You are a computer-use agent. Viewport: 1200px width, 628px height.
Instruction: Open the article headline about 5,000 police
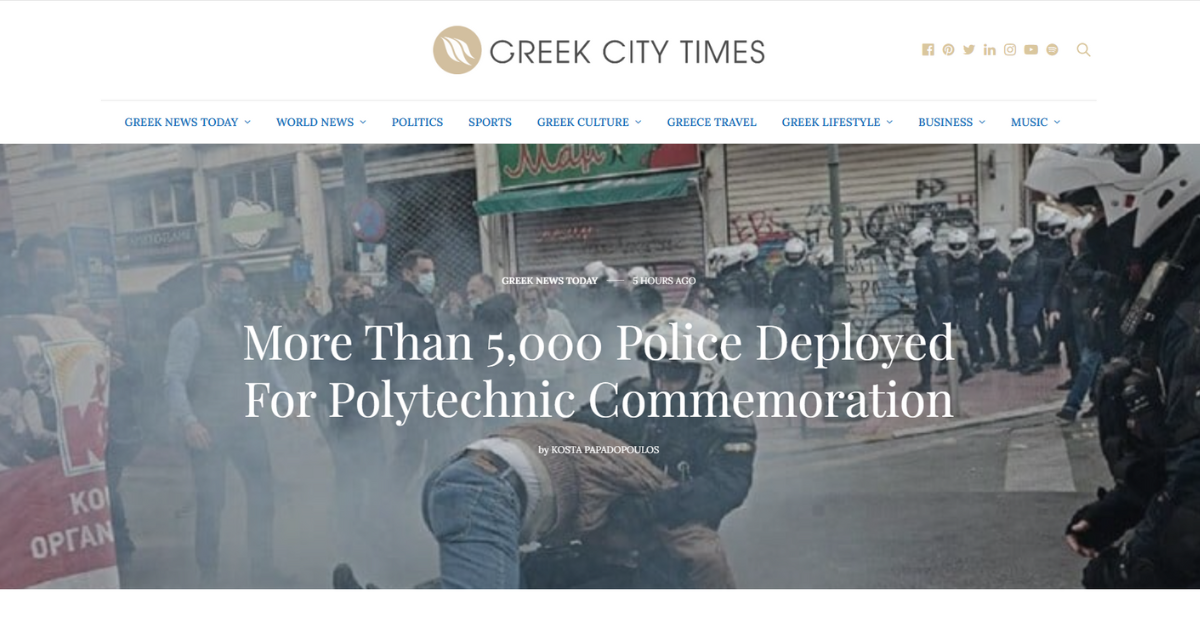[x=599, y=371]
